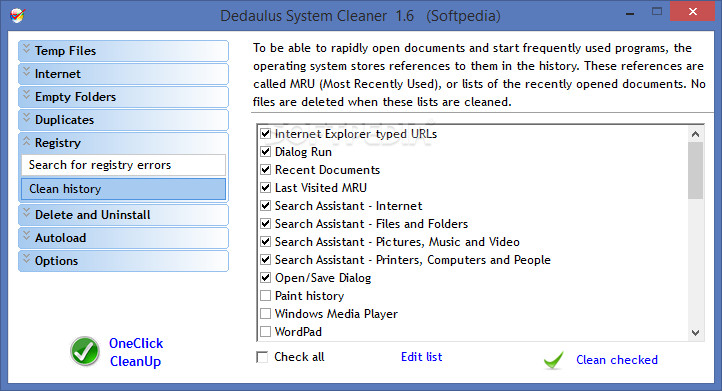Collapse the Registry section

(123, 143)
